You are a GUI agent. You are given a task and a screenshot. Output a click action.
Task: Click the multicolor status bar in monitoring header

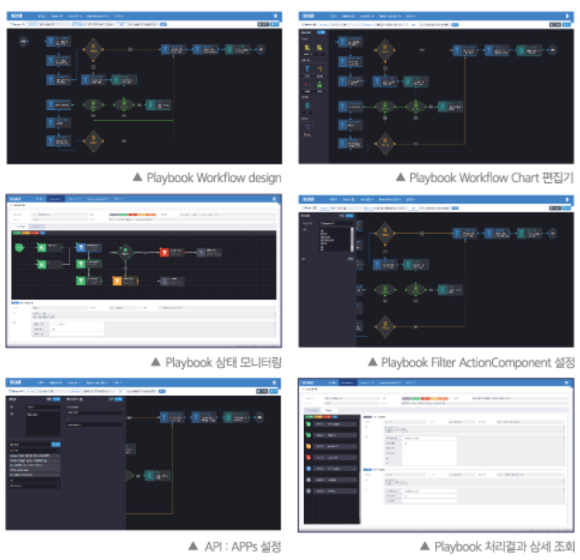(132, 215)
